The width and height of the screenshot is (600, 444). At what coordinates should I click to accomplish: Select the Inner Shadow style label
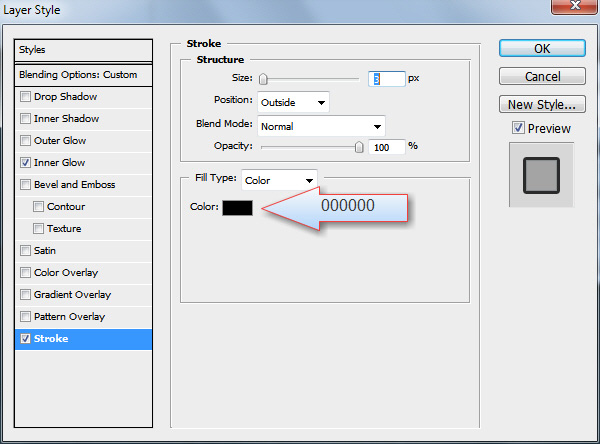pos(67,118)
